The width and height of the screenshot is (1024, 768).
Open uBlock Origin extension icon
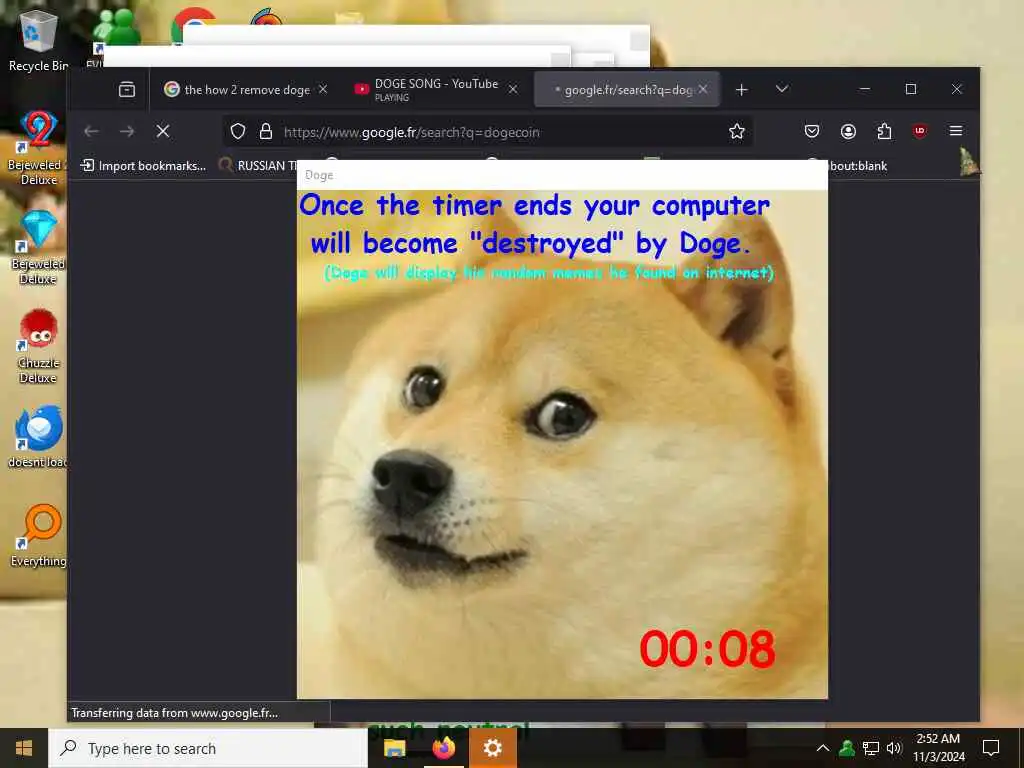[x=920, y=131]
